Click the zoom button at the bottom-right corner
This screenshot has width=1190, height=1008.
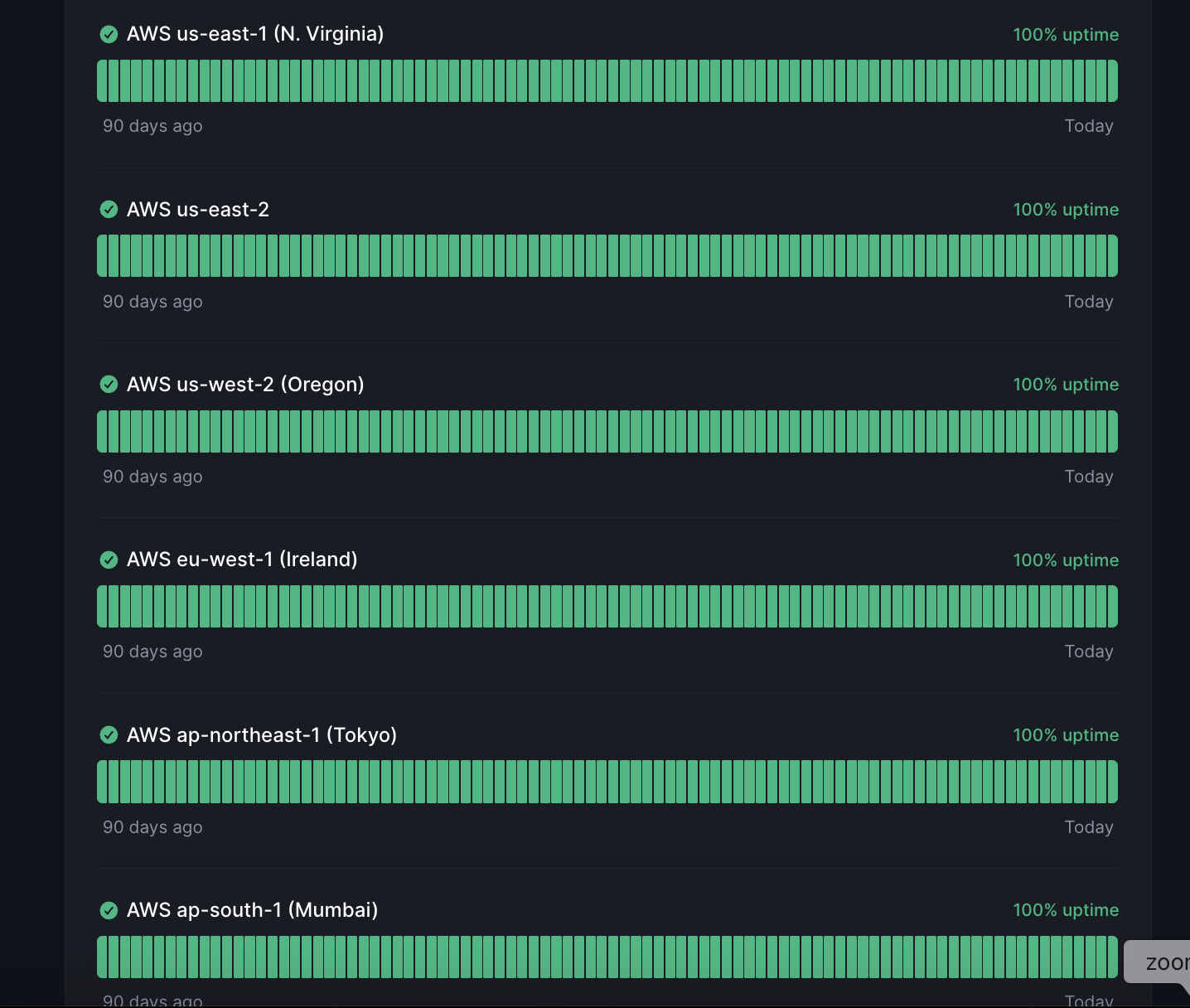[1162, 962]
